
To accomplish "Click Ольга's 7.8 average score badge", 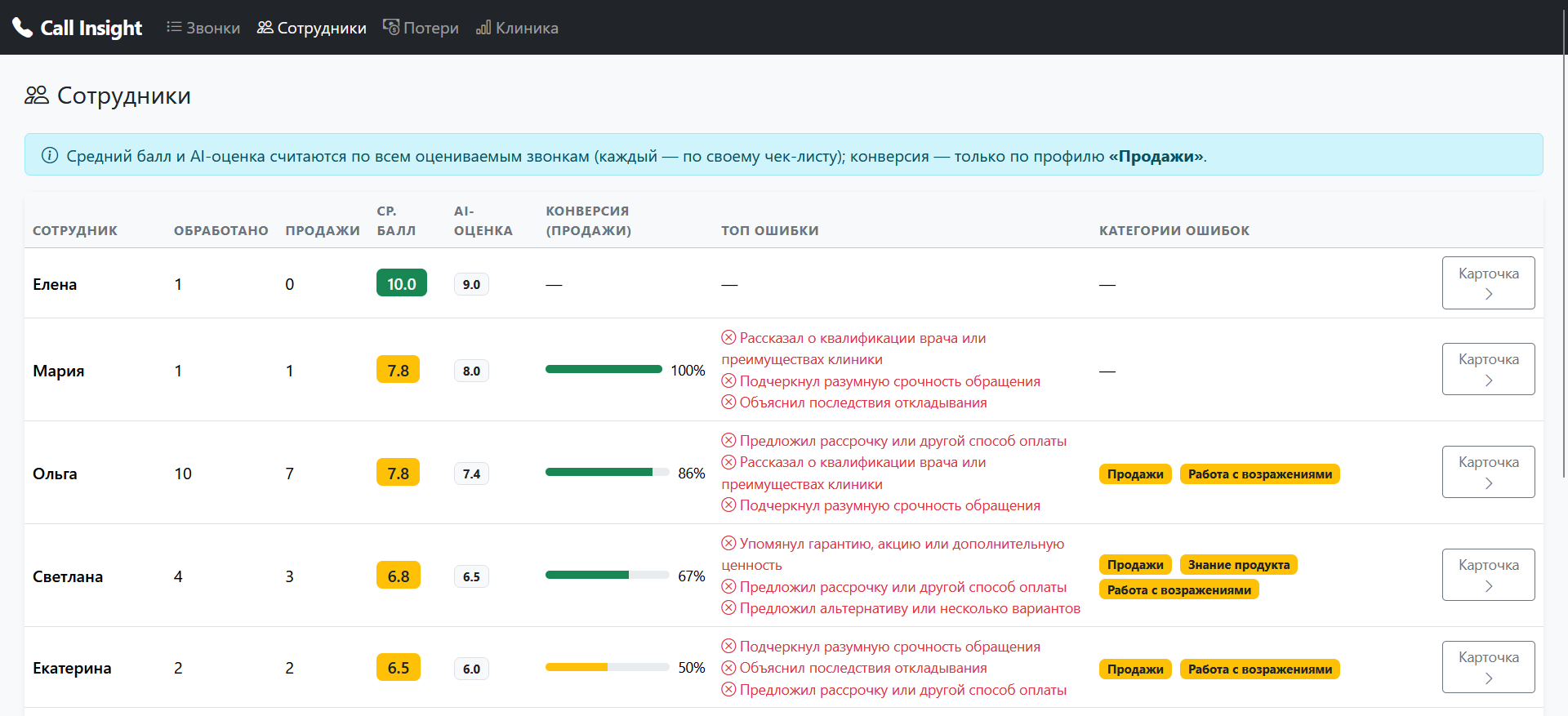I will (x=398, y=473).
